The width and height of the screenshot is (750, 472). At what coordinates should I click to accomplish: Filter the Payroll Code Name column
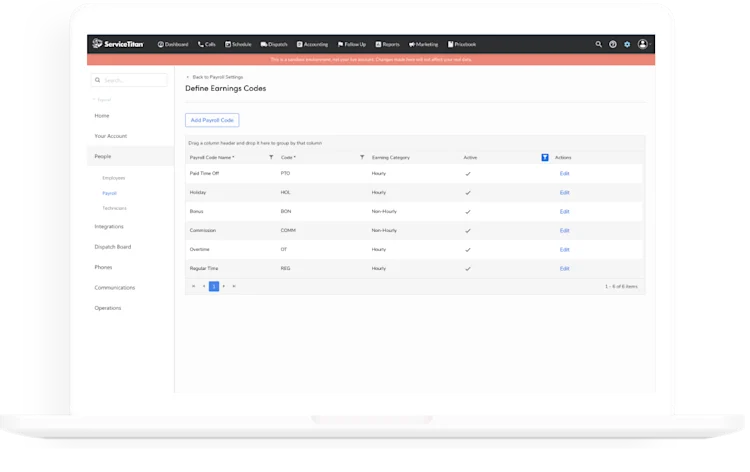271,157
